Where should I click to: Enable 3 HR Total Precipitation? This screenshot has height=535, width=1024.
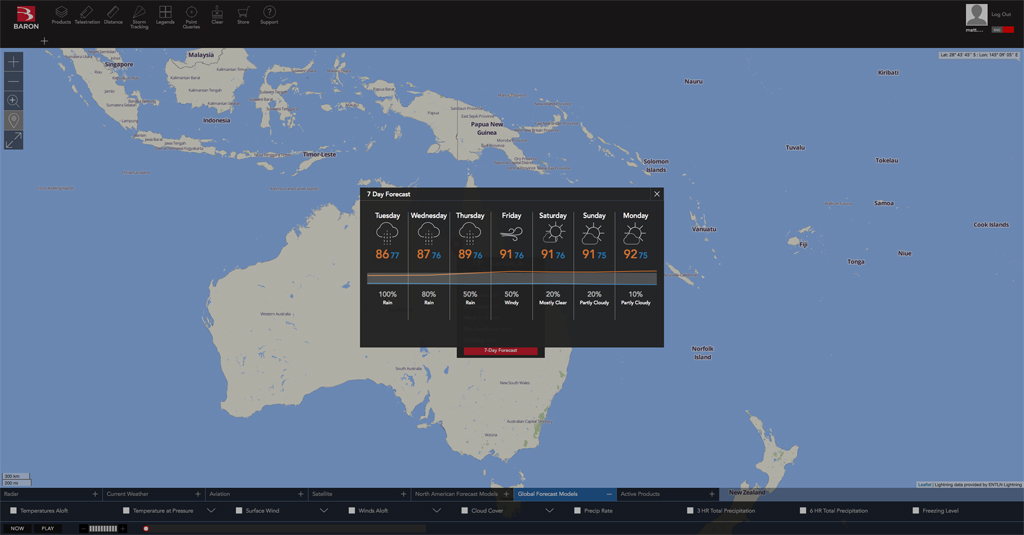690,511
